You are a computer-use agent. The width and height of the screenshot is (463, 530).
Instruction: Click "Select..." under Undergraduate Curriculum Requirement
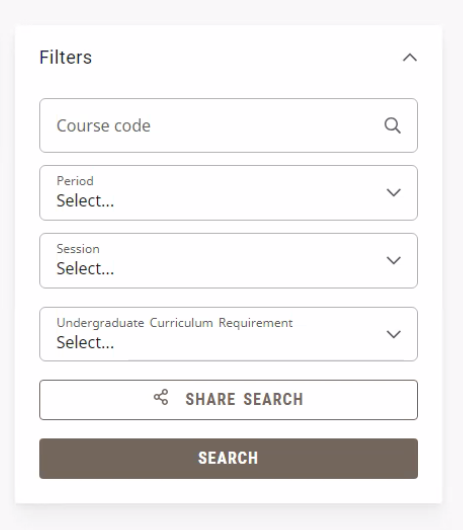coord(85,342)
